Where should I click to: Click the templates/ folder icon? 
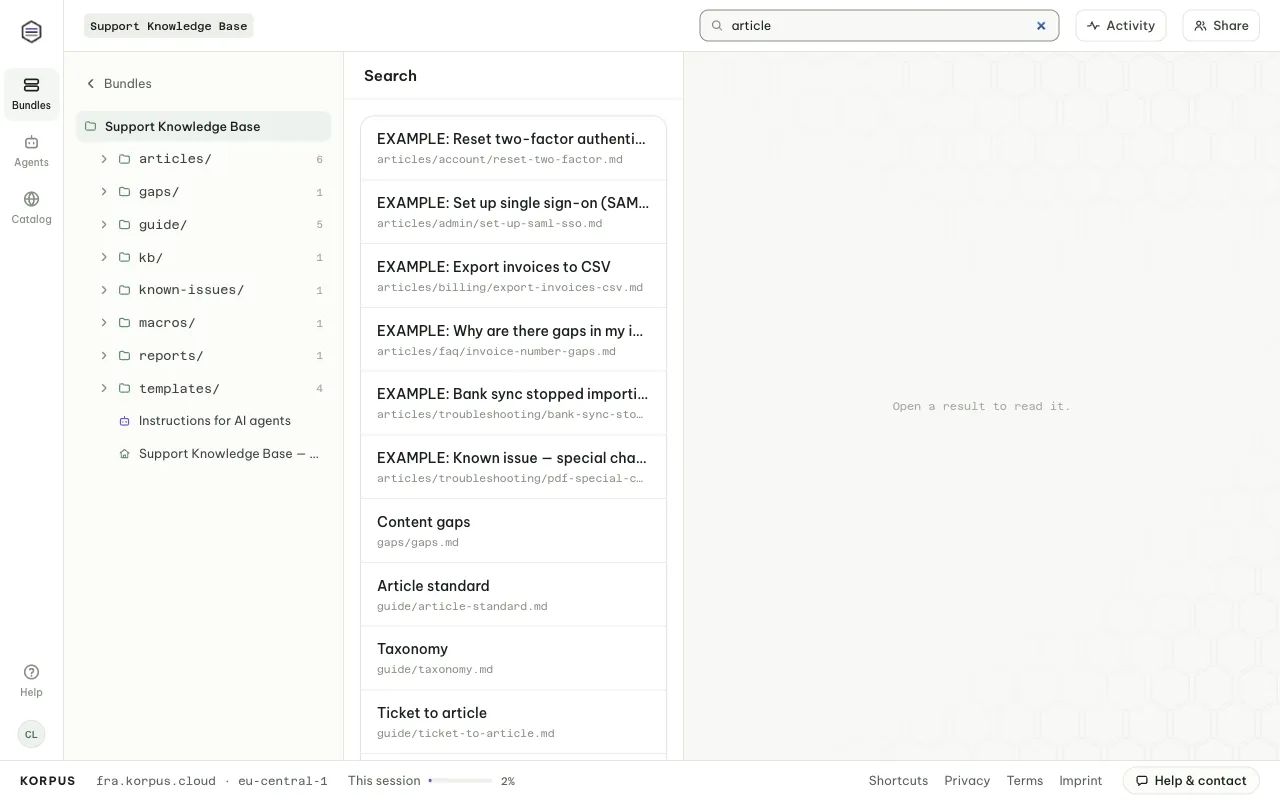(125, 388)
